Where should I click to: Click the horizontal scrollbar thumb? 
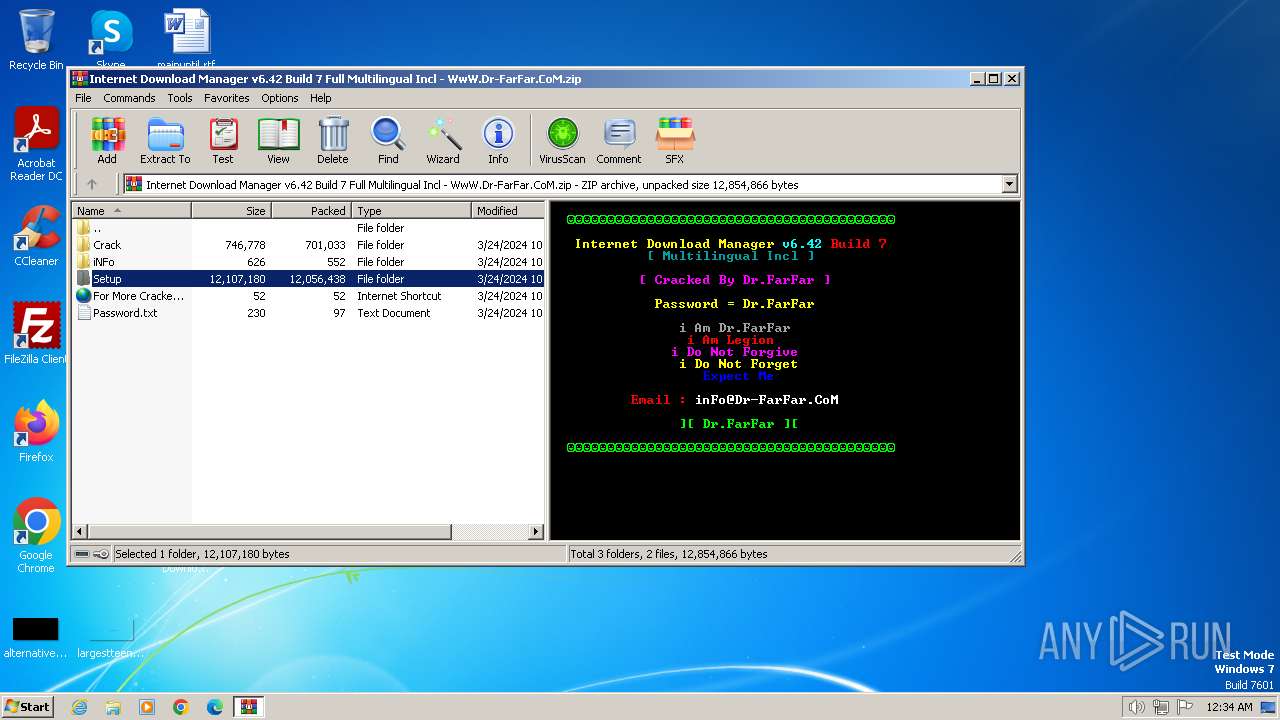pyautogui.click(x=270, y=532)
